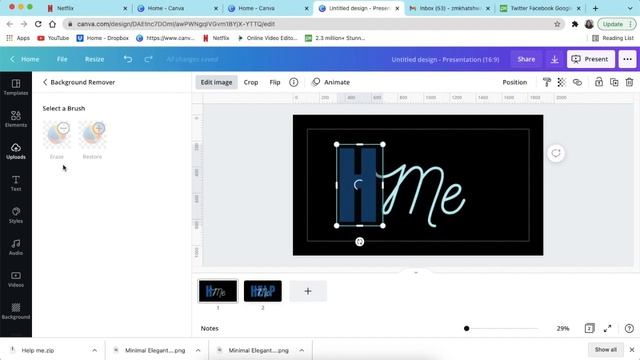The image size is (640, 360).
Task: Open the Elements sidebar panel
Action: (16, 119)
